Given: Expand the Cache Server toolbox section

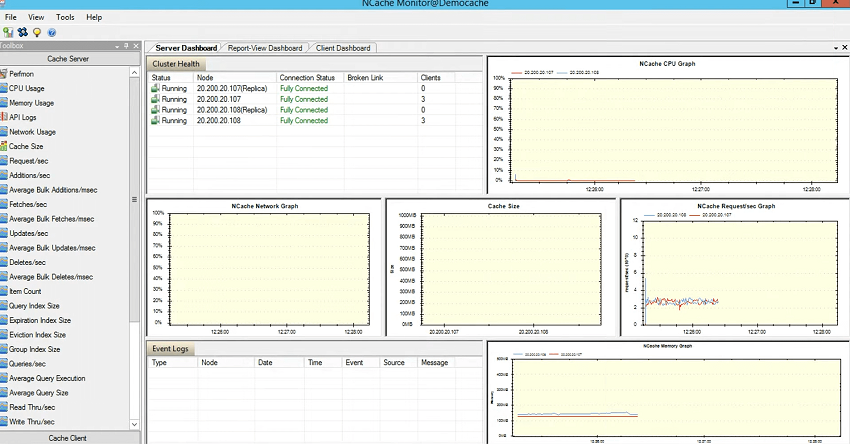Looking at the screenshot, I should [68, 59].
